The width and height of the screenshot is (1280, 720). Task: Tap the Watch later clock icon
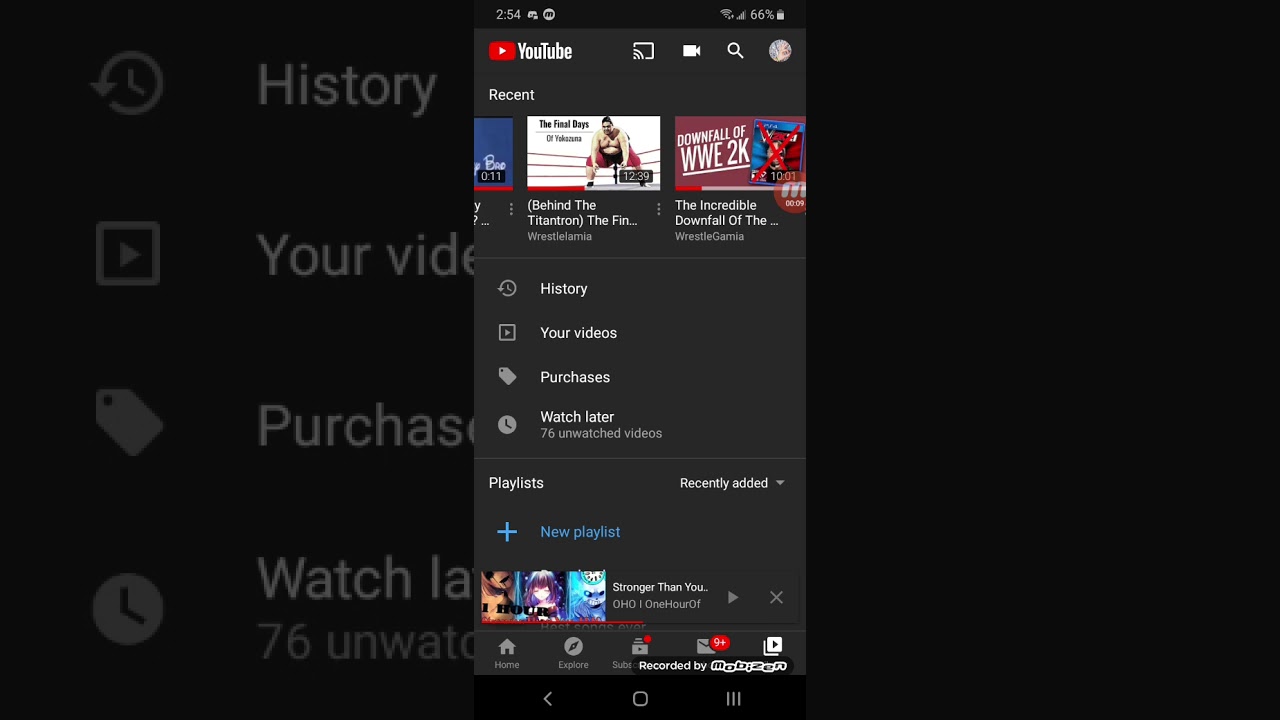tap(507, 425)
